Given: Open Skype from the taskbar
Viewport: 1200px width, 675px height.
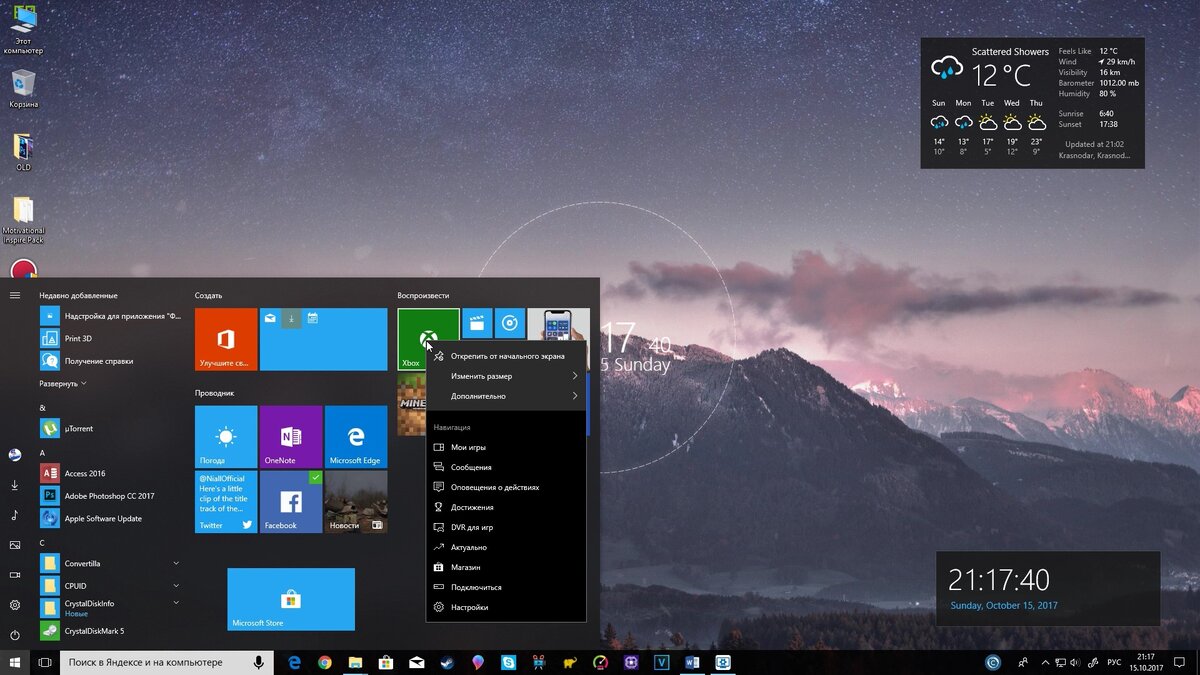Looking at the screenshot, I should point(509,662).
